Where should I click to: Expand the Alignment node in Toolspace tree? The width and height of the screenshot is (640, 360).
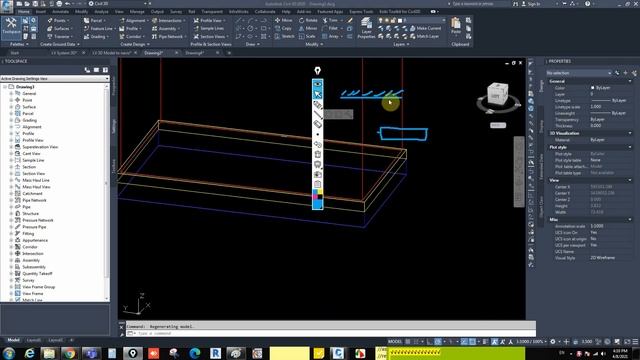point(11,127)
